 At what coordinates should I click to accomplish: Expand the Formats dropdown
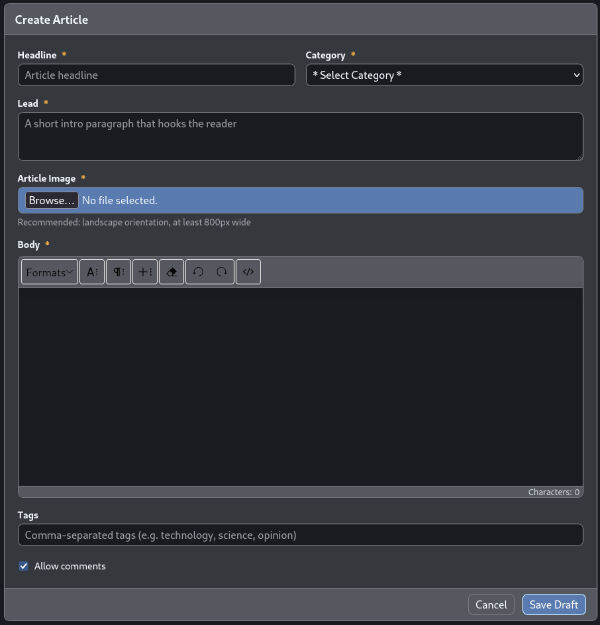49,272
